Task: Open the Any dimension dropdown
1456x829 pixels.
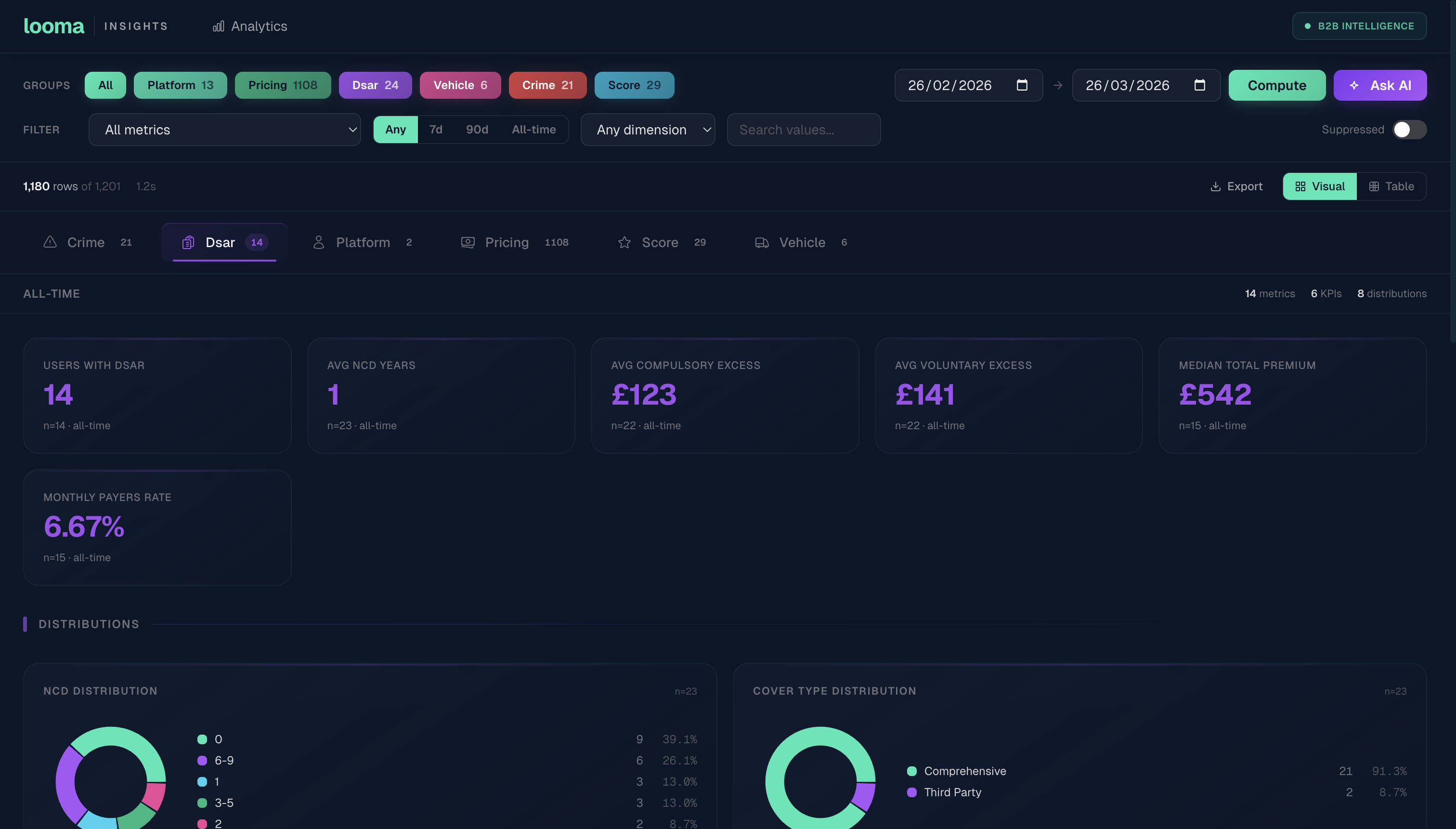Action: 648,129
